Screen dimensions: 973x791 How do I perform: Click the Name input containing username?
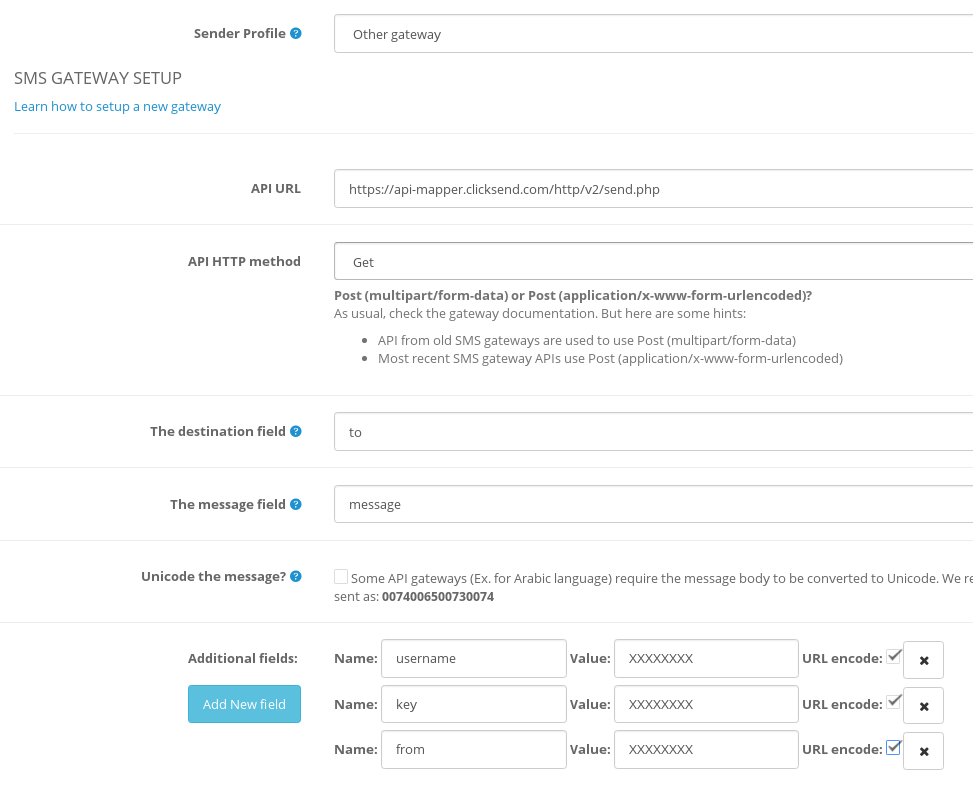tap(473, 659)
